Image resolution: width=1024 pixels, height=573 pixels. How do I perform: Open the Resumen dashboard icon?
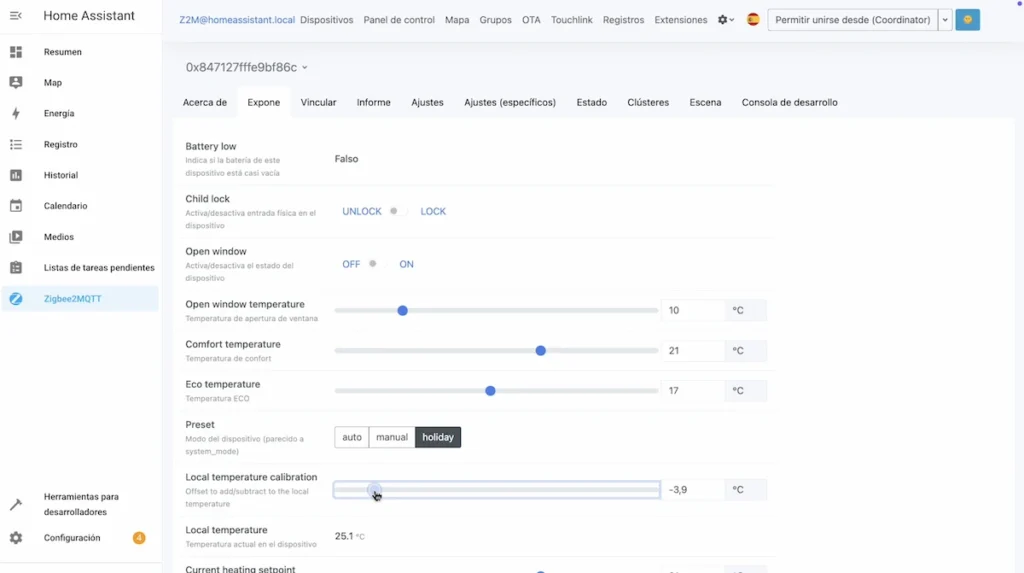pos(16,52)
